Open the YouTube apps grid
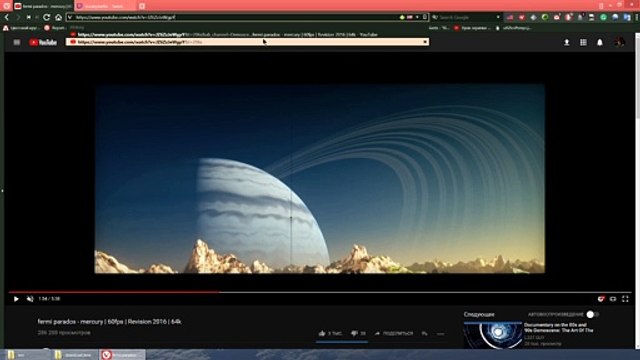Image resolution: width=640 pixels, height=360 pixels. pyautogui.click(x=583, y=42)
